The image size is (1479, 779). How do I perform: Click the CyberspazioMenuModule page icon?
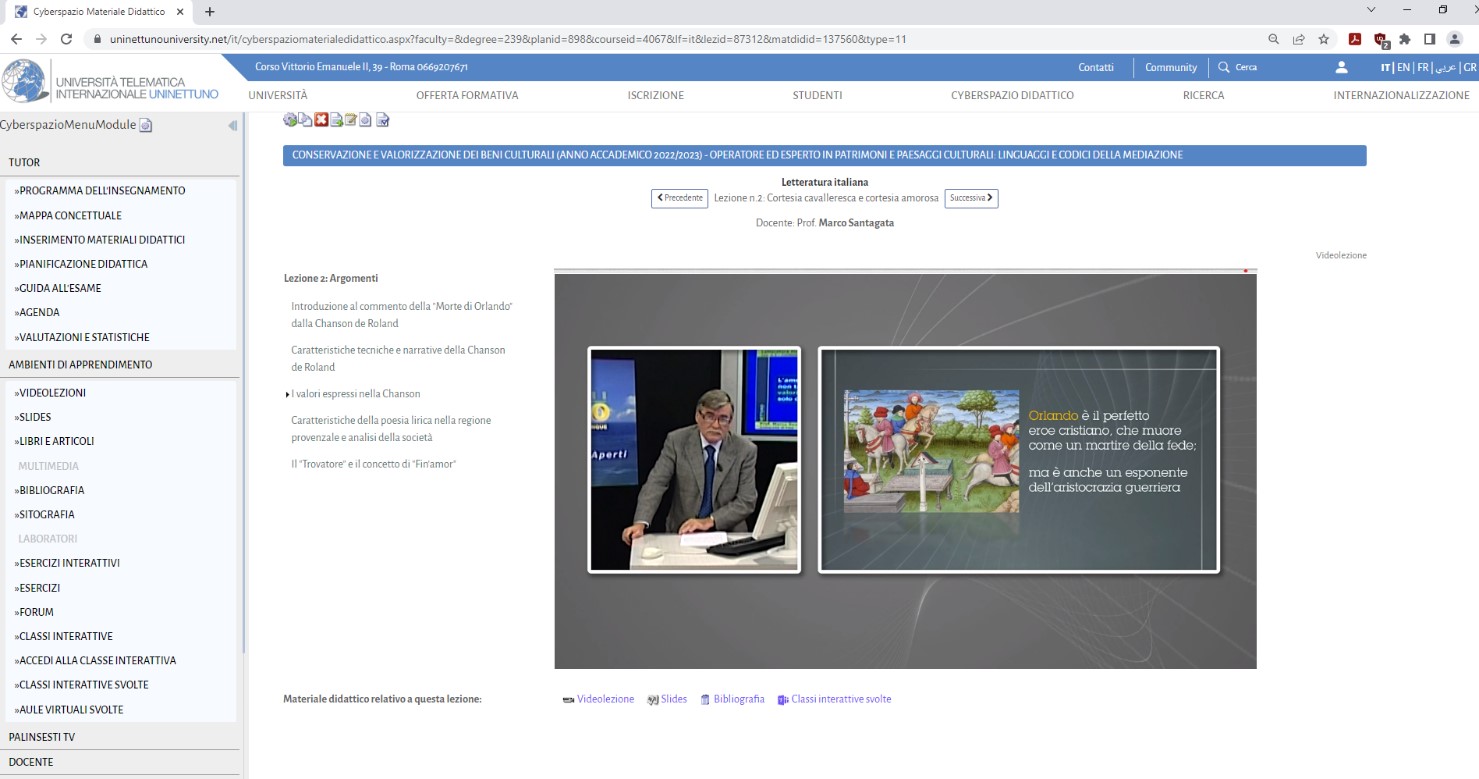click(x=146, y=126)
